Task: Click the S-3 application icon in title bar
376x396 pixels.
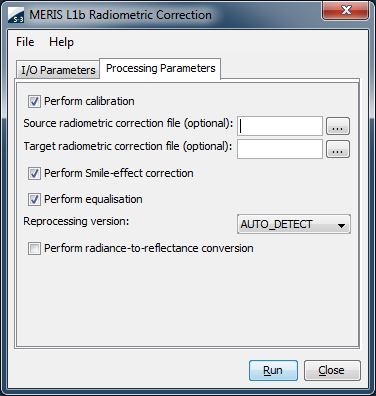Action: pos(16,15)
